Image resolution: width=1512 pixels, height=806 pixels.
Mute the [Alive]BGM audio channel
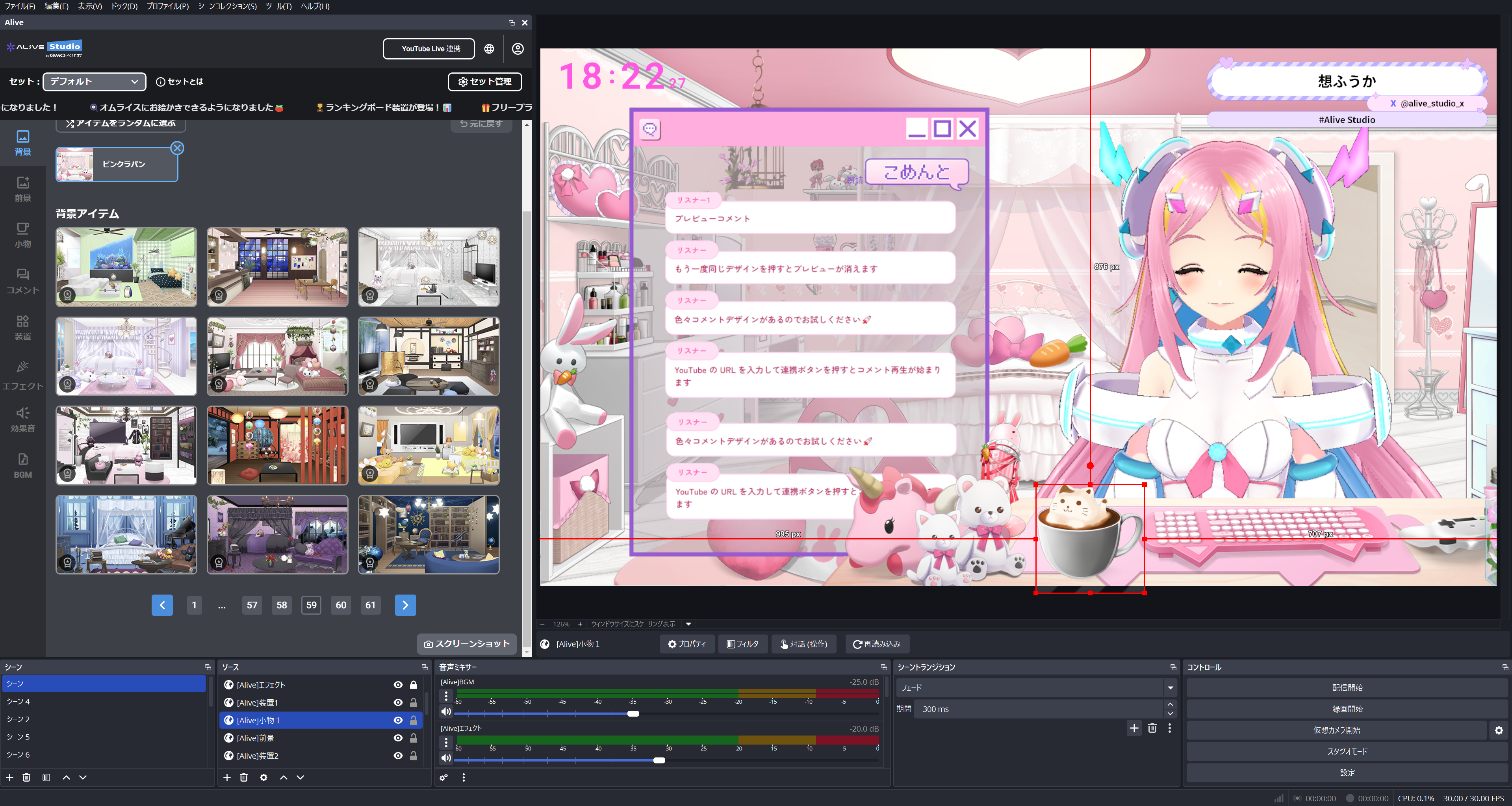446,712
